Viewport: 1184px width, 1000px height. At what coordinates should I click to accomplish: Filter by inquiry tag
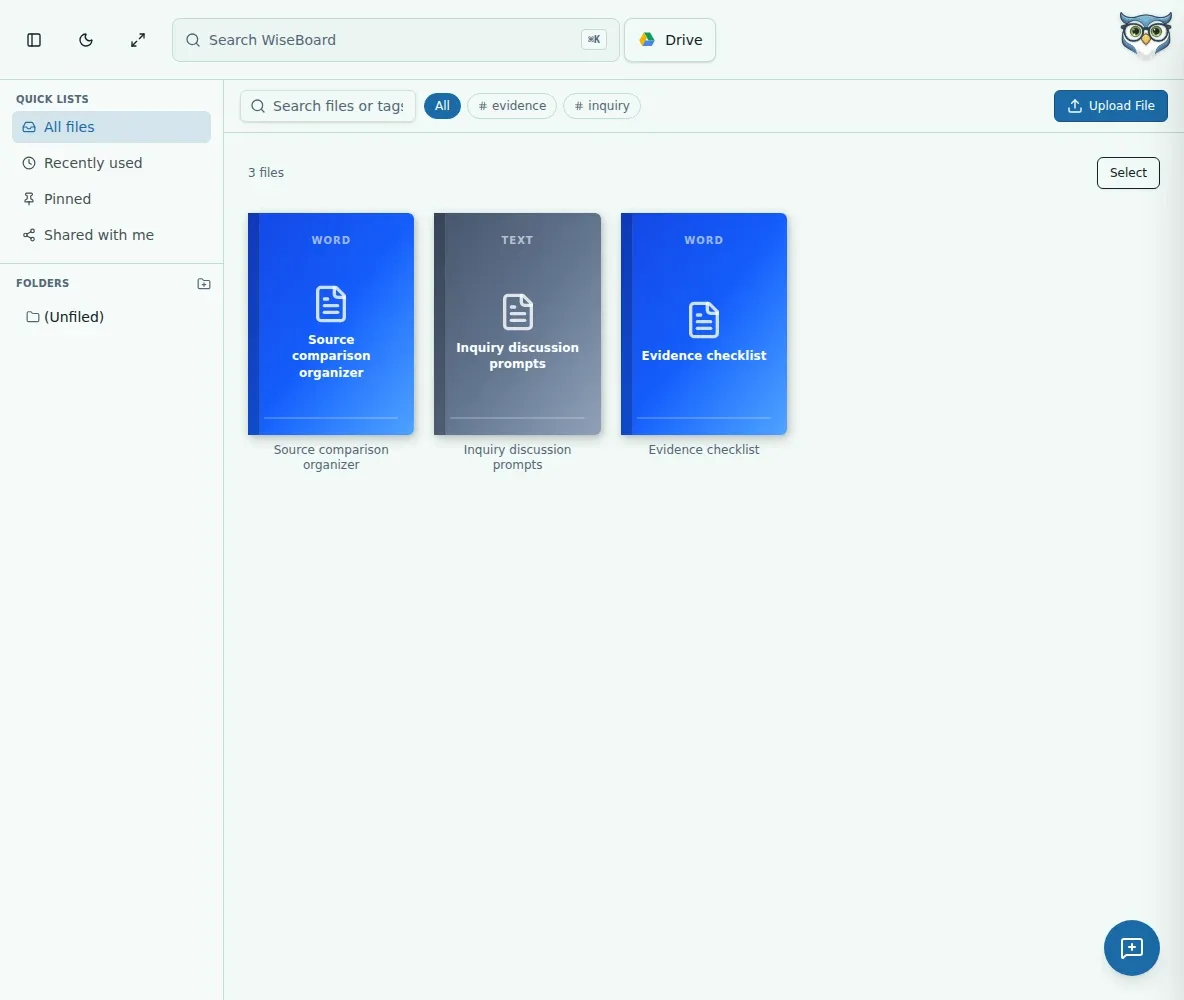602,106
